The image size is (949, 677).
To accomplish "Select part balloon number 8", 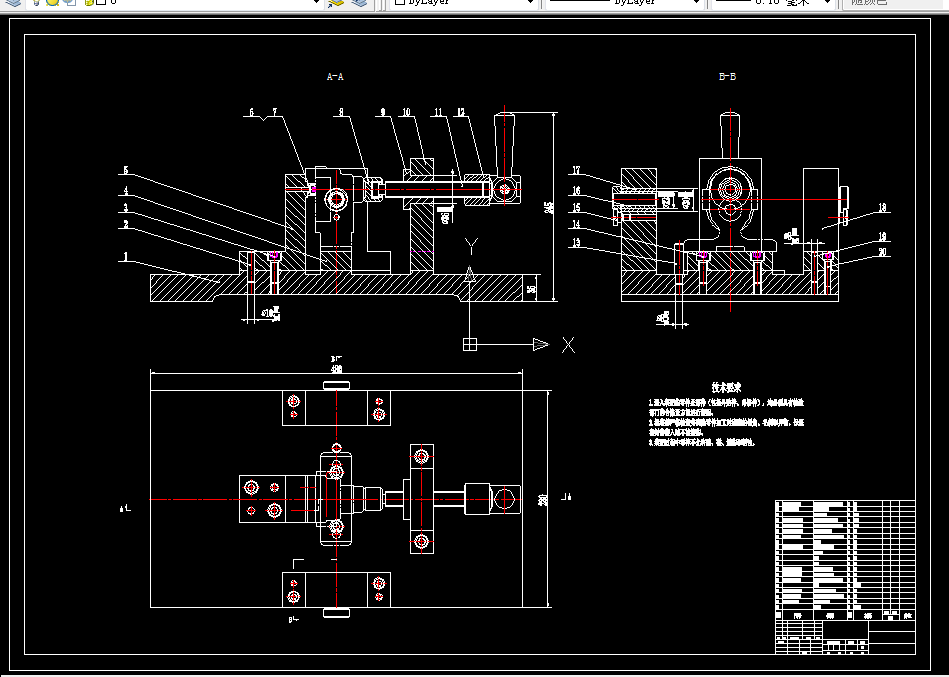I will click(341, 113).
